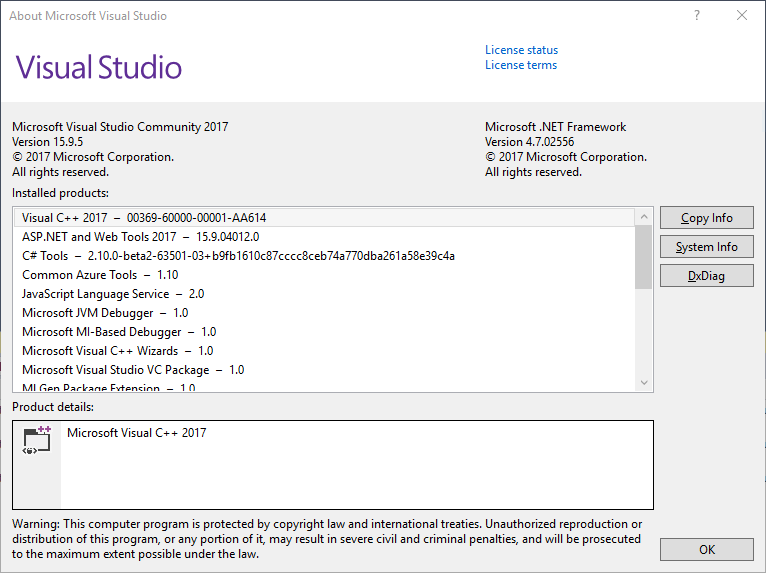Select JavaScript Language Service – 2.0
Image resolution: width=766 pixels, height=573 pixels.
pos(324,294)
